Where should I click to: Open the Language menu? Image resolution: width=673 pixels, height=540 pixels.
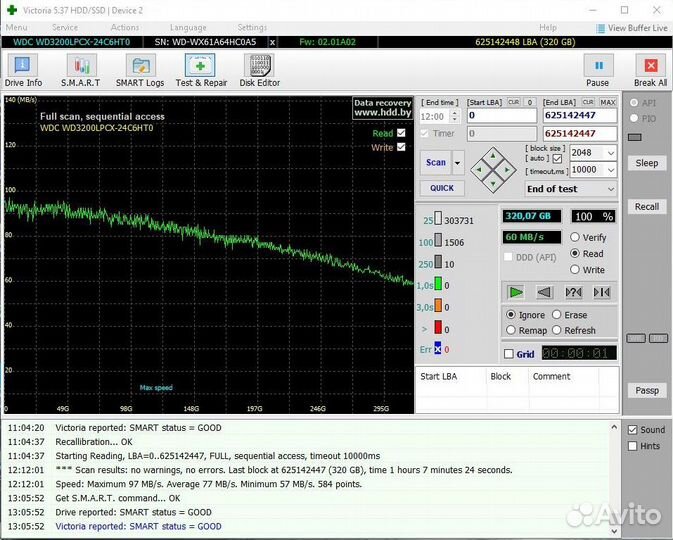(188, 27)
